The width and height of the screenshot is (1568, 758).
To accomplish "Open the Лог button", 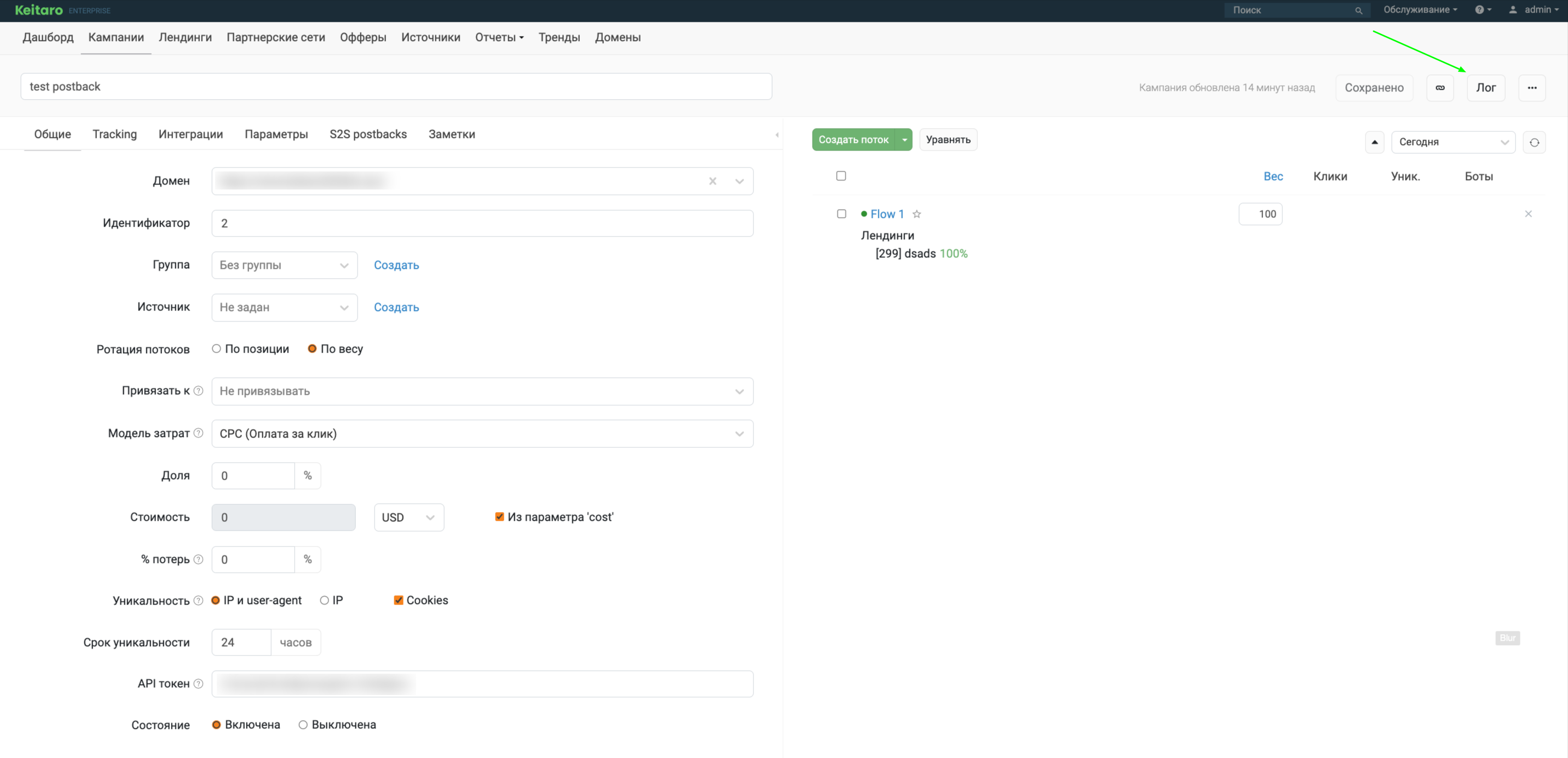I will click(x=1486, y=88).
